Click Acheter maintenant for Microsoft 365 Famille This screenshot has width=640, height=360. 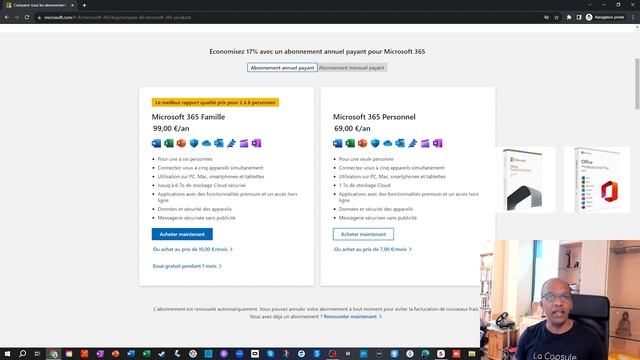(182, 234)
